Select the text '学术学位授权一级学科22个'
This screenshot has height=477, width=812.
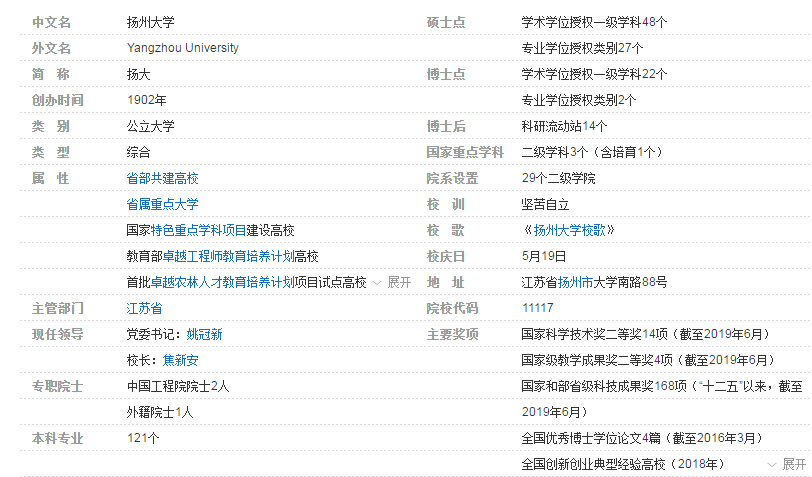coord(594,74)
